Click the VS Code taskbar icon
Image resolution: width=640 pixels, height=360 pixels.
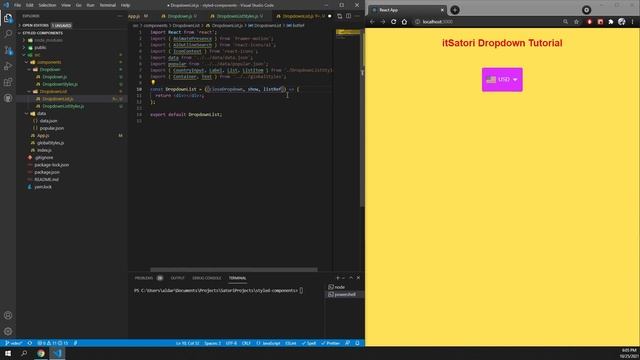point(57,353)
